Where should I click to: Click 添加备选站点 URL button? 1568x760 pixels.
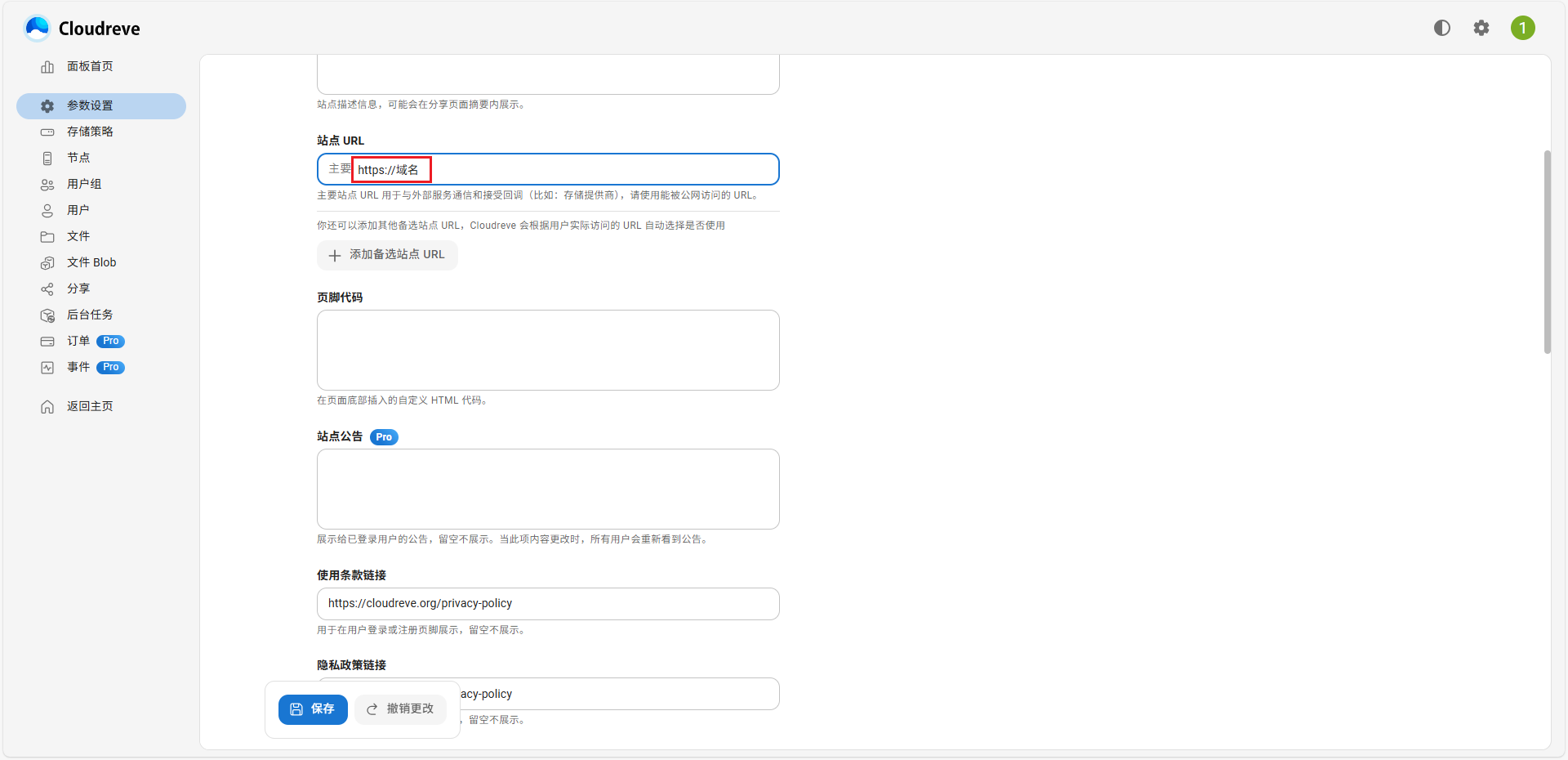coord(387,255)
